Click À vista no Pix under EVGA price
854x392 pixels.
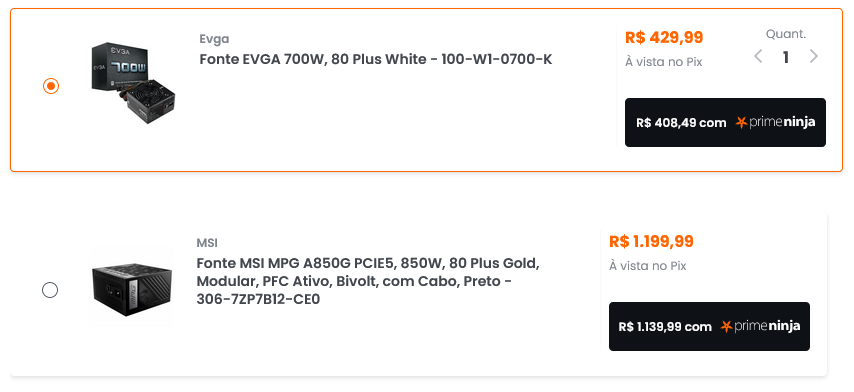pos(664,62)
